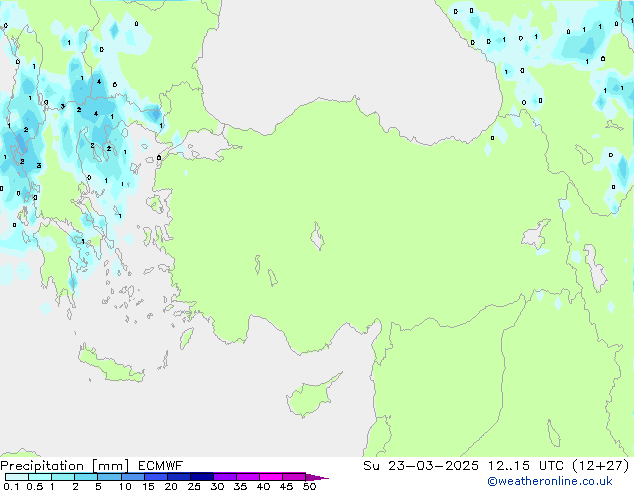634x490 pixels.
Task: Click the legend swatch between 5 and 10
Action: click(109, 477)
